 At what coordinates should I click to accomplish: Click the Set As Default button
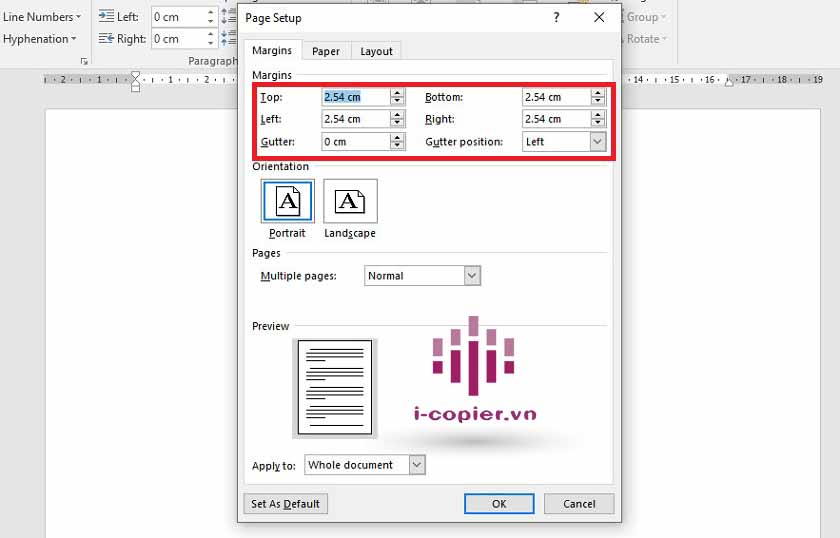pyautogui.click(x=286, y=504)
